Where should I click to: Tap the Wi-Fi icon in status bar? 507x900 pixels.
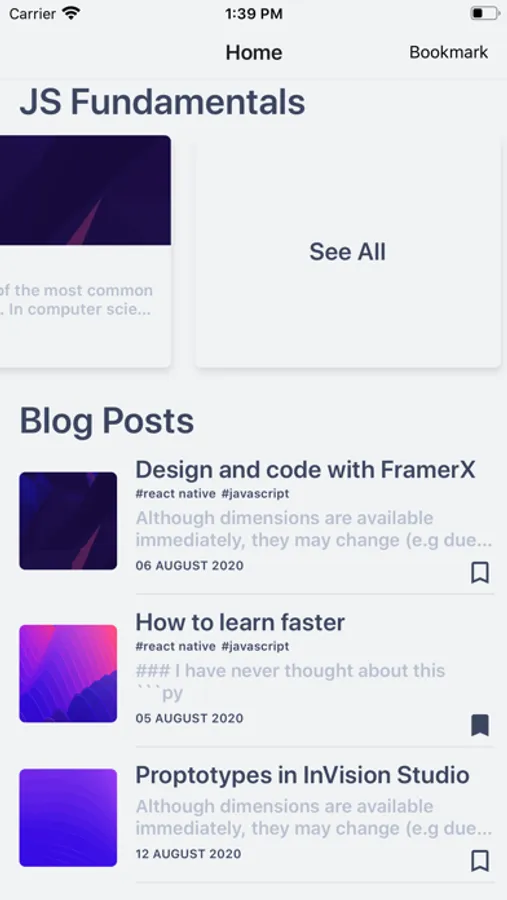[71, 13]
